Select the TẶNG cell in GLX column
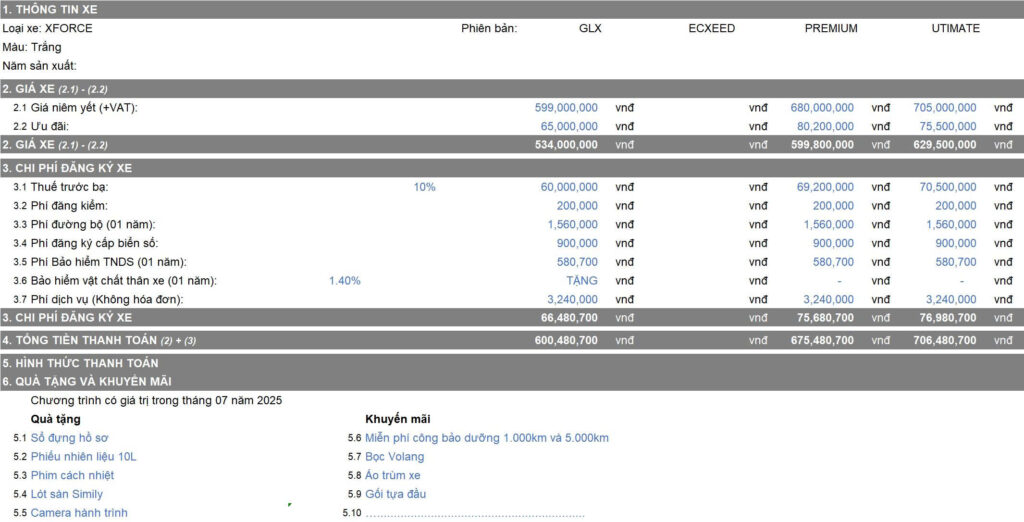Viewport: 1024px width, 522px height. tap(581, 281)
